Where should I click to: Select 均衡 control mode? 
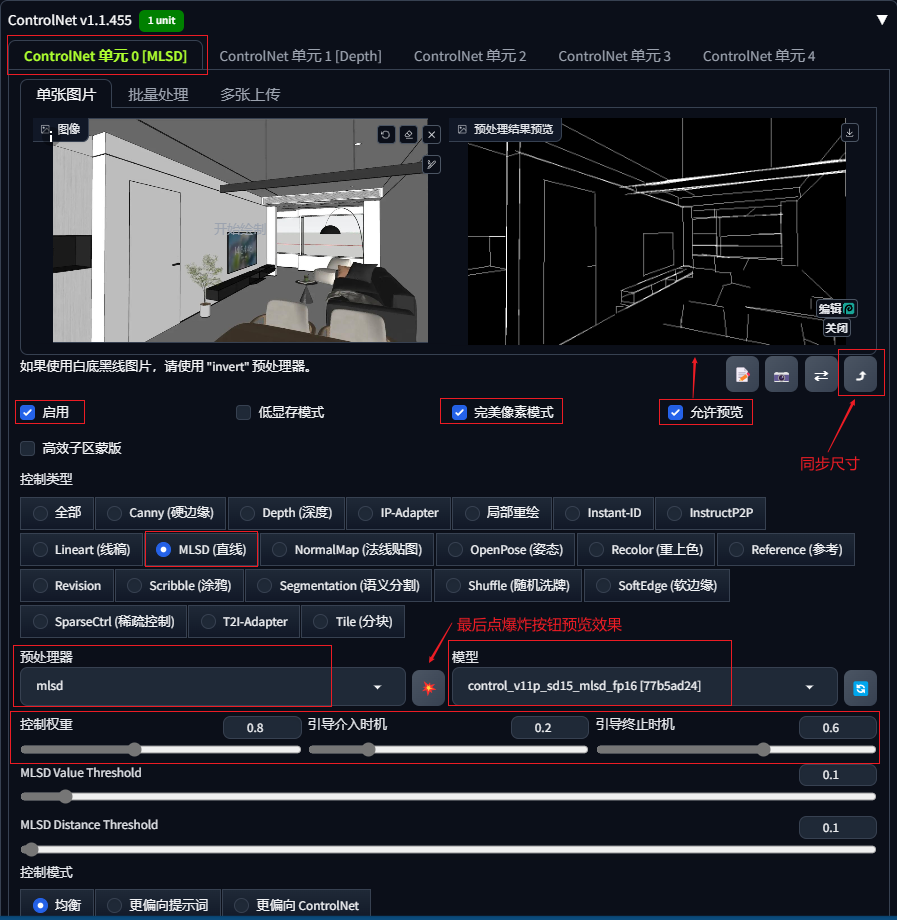point(57,905)
